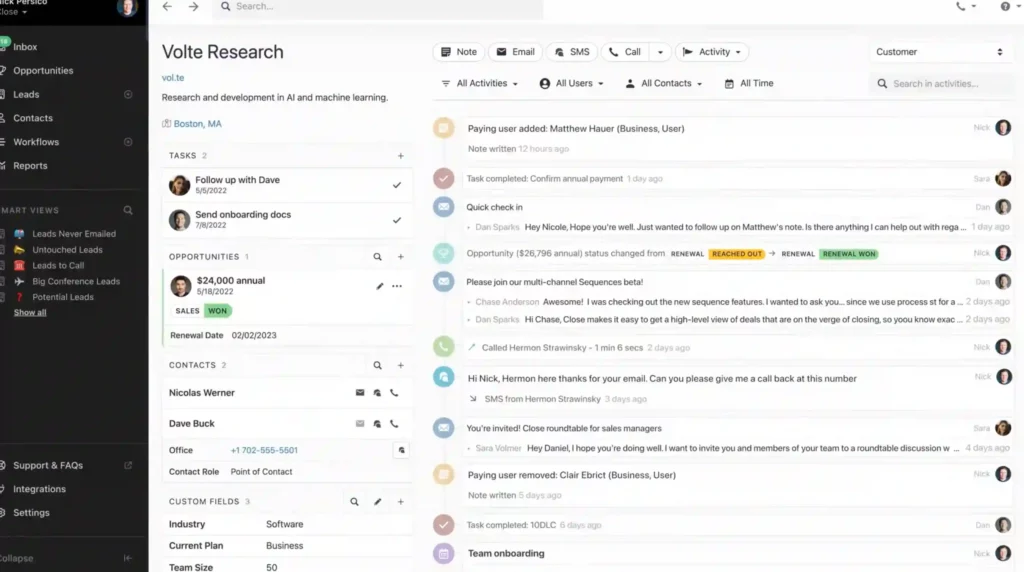
Task: Open the three-dot menu on the $24,000 opportunity
Action: [397, 286]
